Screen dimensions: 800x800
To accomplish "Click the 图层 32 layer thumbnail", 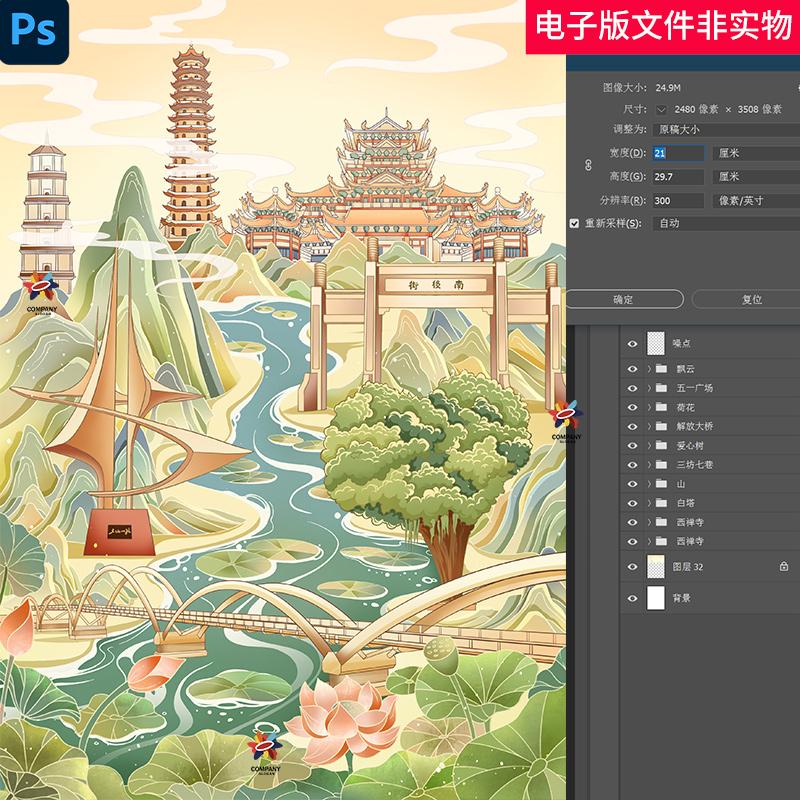I will [x=656, y=566].
